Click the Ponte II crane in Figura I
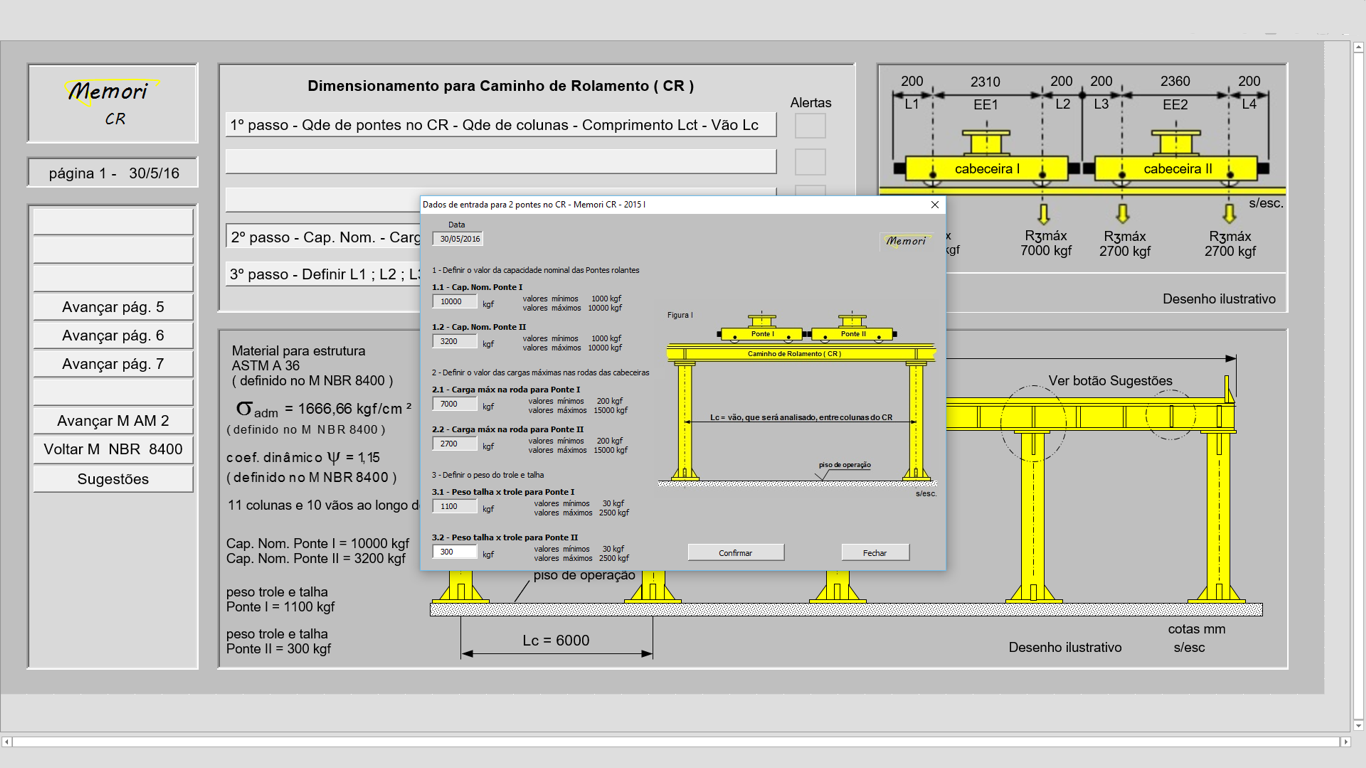 tap(852, 329)
